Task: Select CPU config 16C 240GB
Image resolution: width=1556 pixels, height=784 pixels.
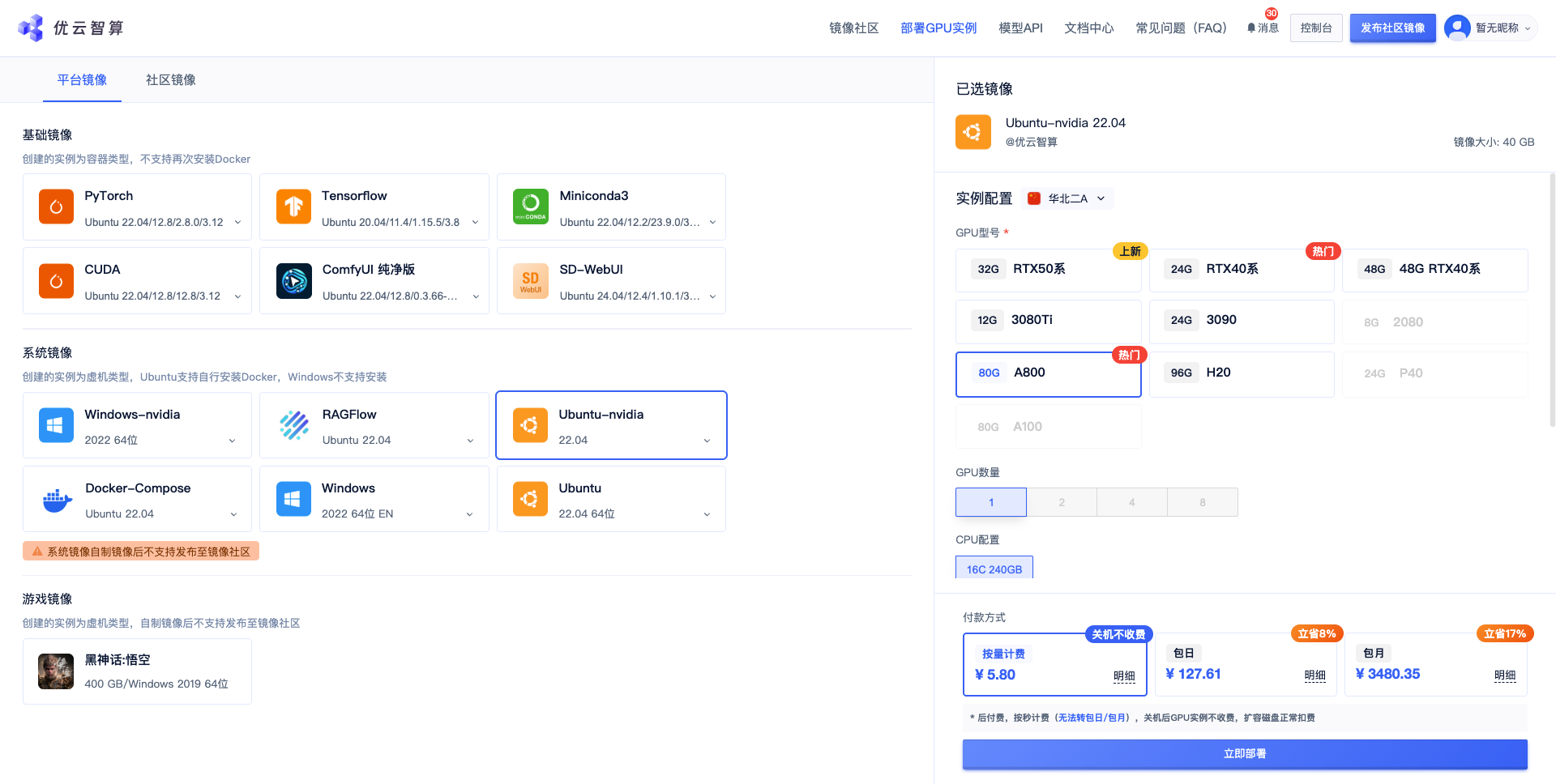Action: [994, 569]
